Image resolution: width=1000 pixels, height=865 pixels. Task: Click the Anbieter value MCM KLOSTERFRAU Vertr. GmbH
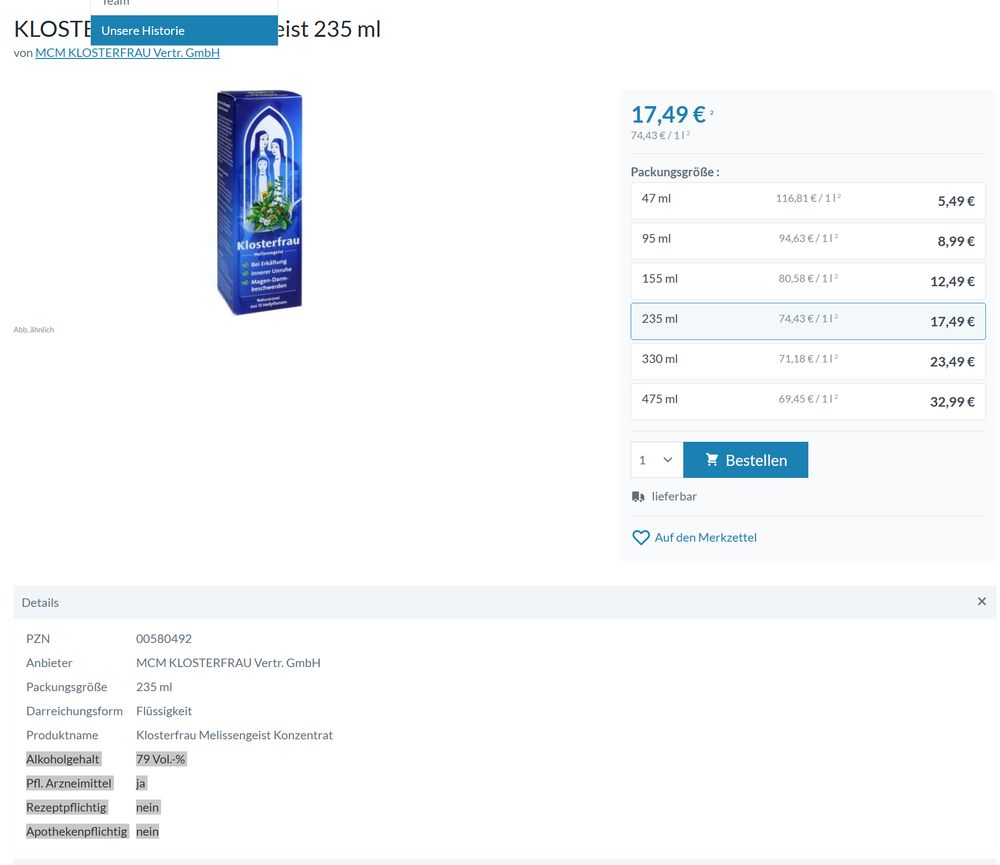pos(228,663)
